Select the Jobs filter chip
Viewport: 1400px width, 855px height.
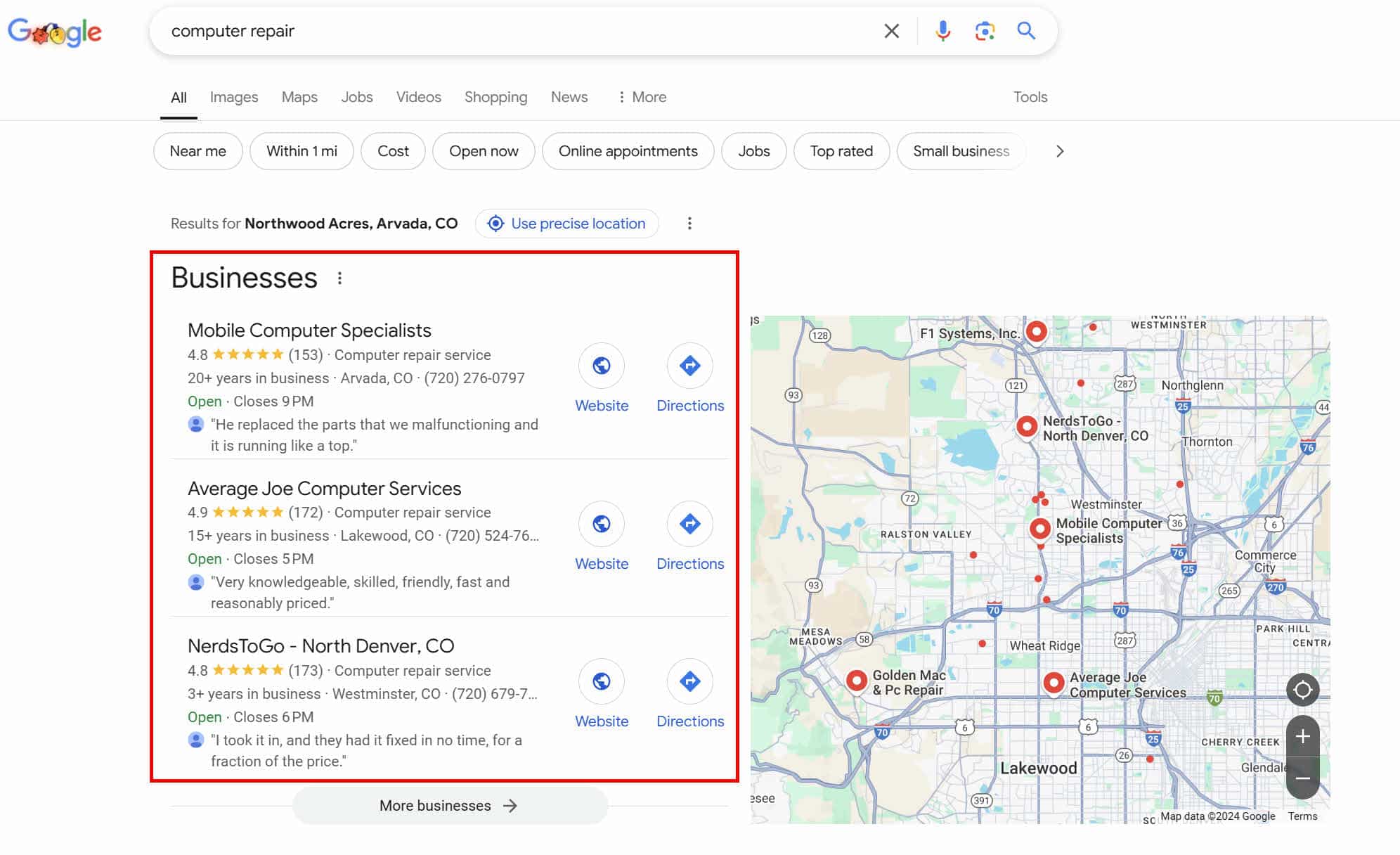[x=754, y=151]
